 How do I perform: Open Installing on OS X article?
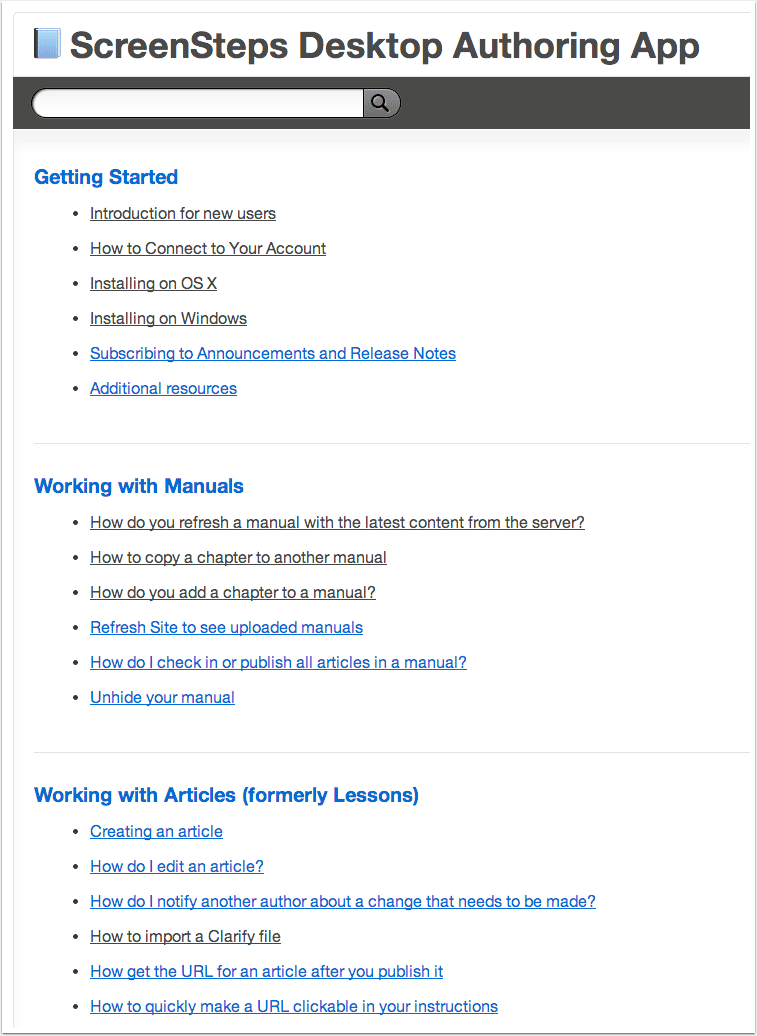point(153,283)
